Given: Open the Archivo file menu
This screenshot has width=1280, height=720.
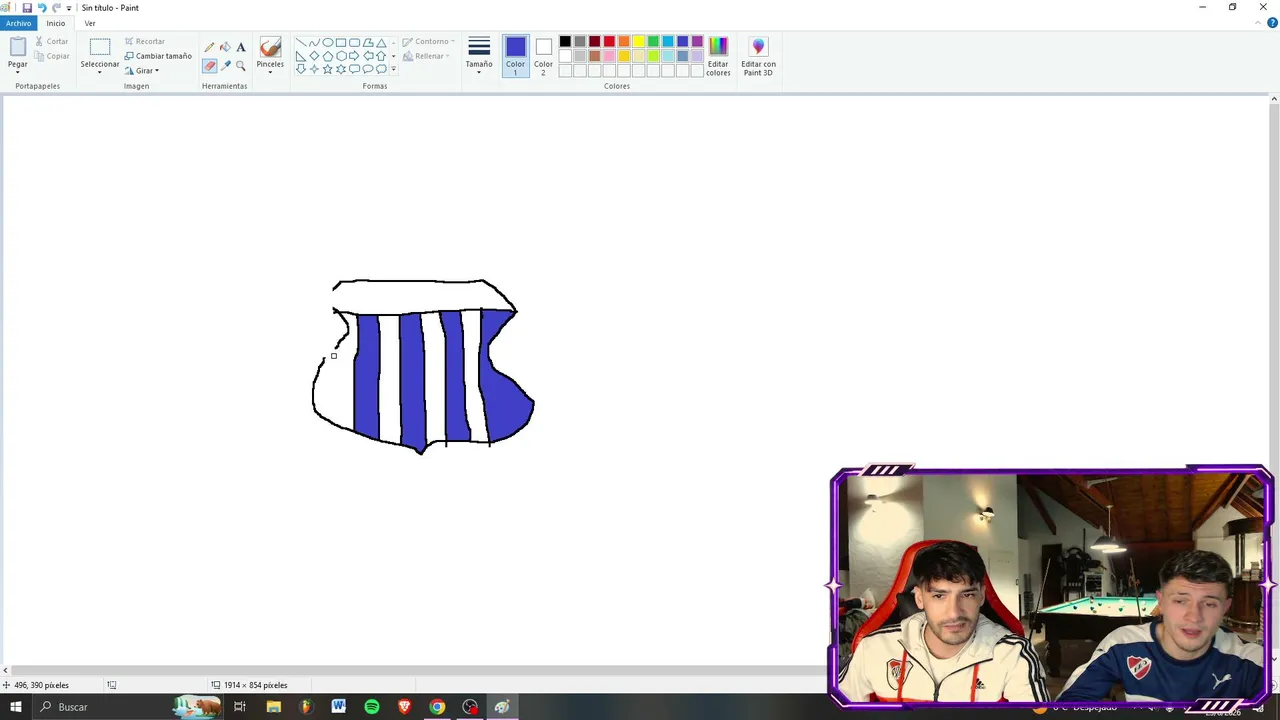Looking at the screenshot, I should click(19, 23).
